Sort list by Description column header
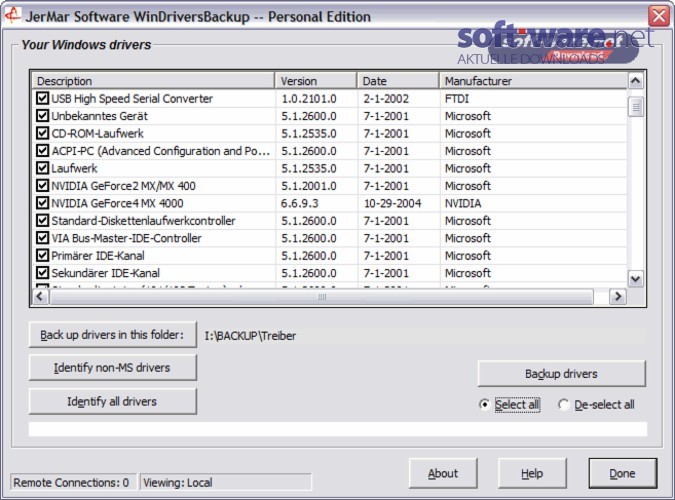This screenshot has height=500, width=675. [x=153, y=81]
